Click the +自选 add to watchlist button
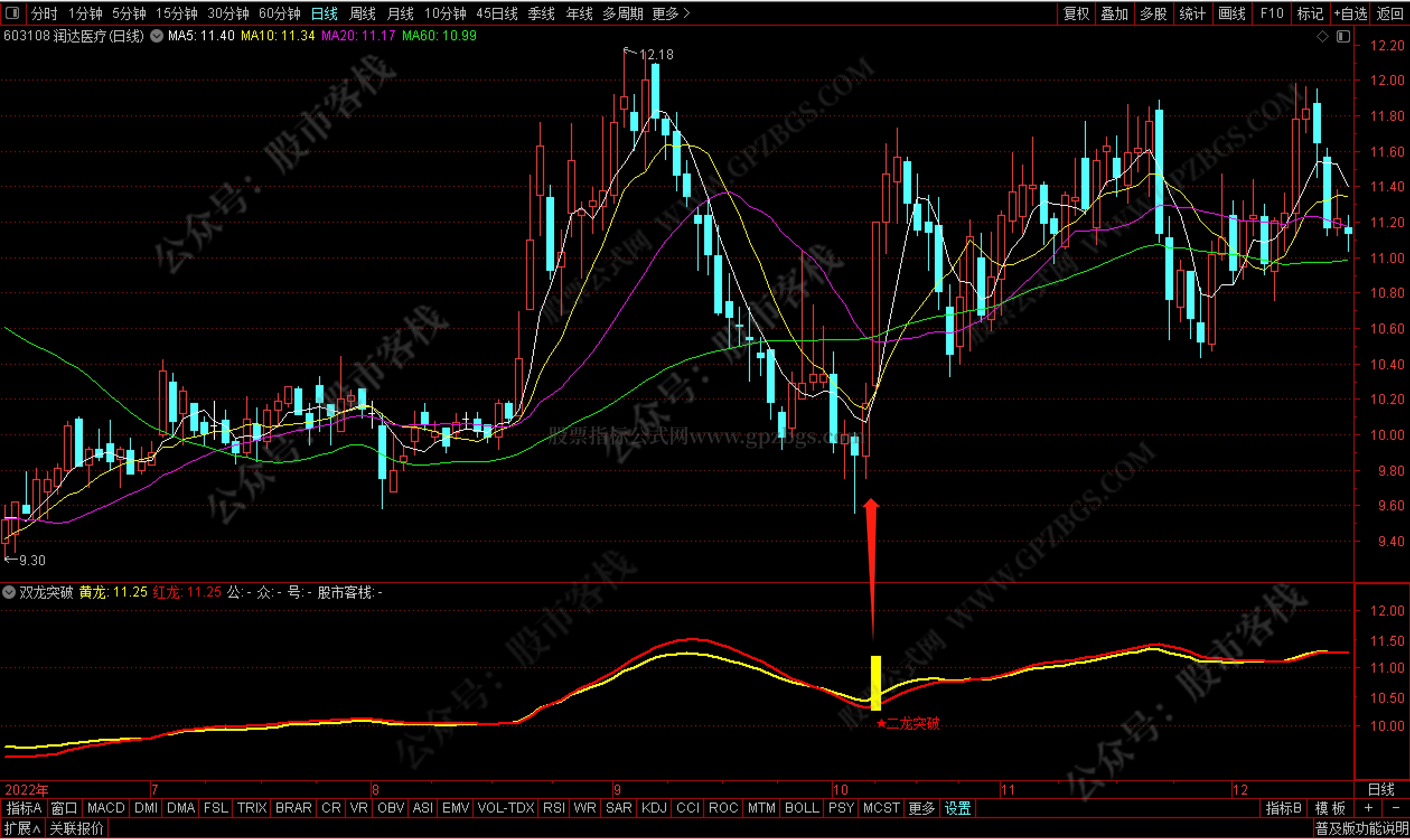The width and height of the screenshot is (1410, 840). click(x=1350, y=13)
